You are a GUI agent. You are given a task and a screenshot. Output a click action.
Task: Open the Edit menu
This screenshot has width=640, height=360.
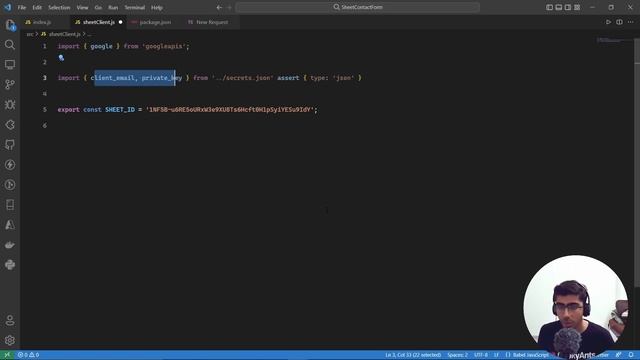pos(37,7)
